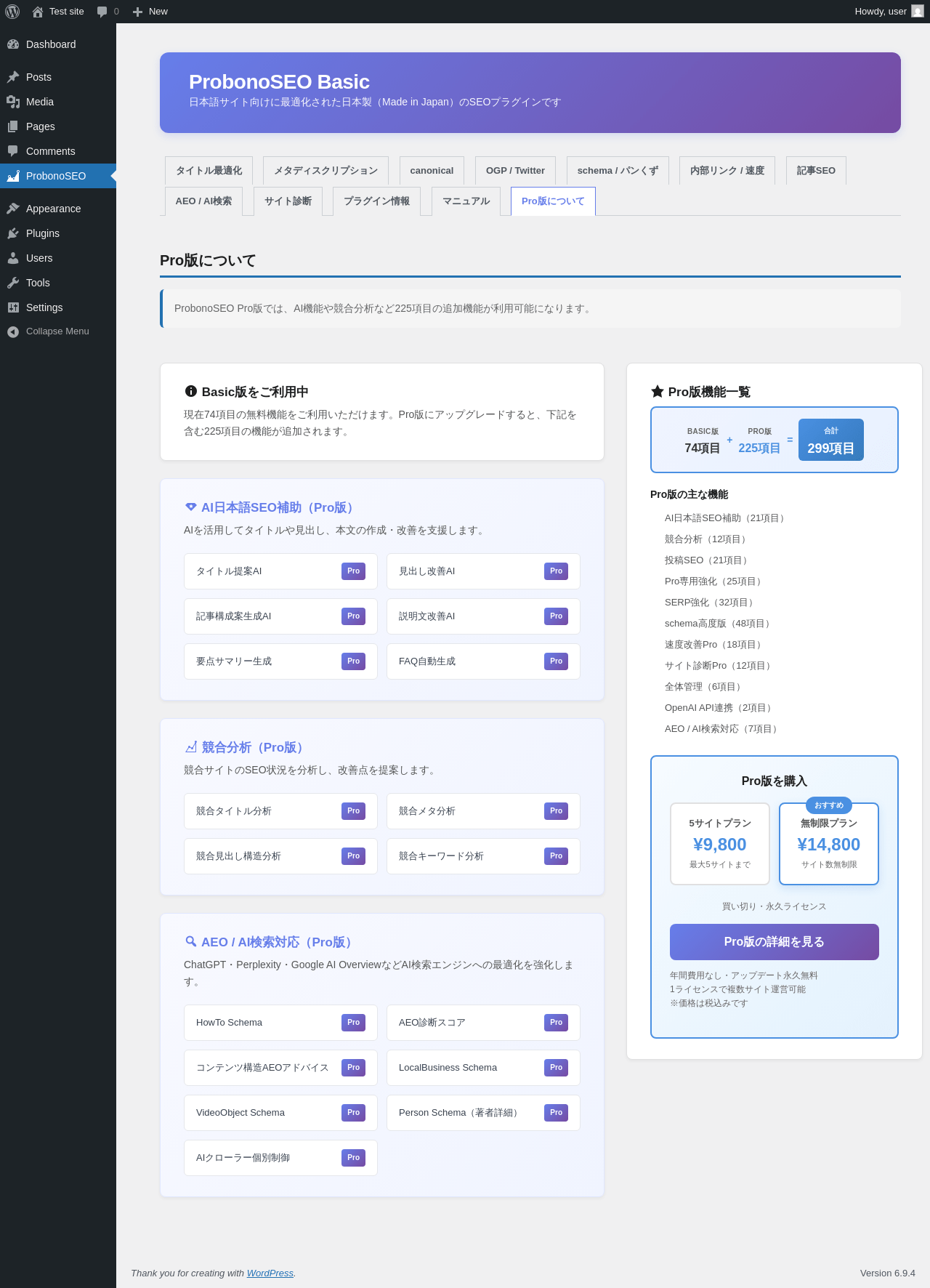Click the New content button
Image resolution: width=930 pixels, height=1288 pixels.
click(150, 12)
